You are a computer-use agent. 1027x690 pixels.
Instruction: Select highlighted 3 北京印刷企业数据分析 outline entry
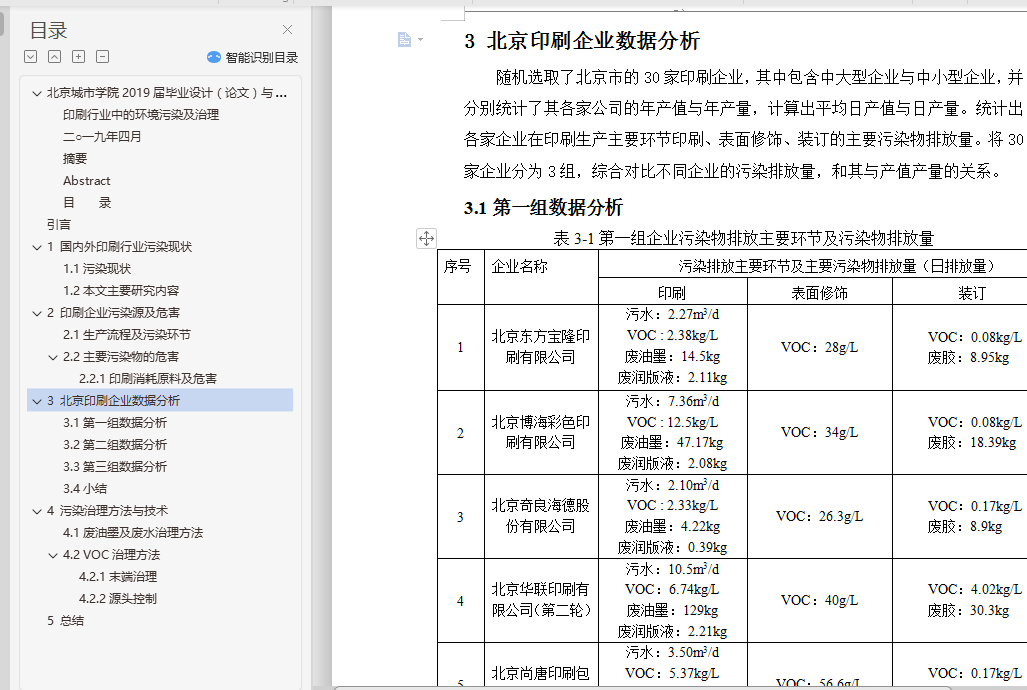point(160,401)
